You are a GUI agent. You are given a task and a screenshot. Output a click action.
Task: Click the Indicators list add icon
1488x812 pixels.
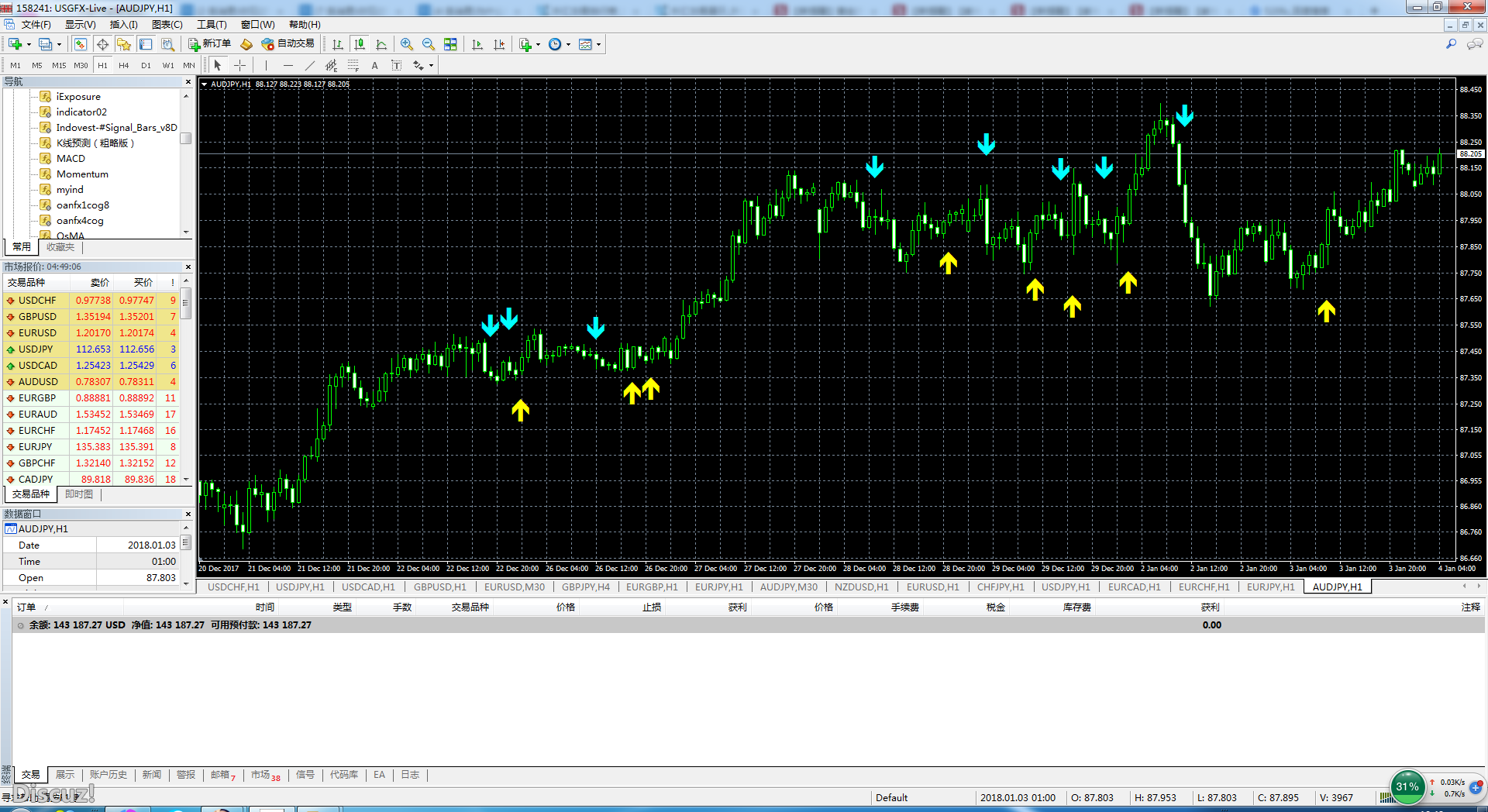point(525,44)
